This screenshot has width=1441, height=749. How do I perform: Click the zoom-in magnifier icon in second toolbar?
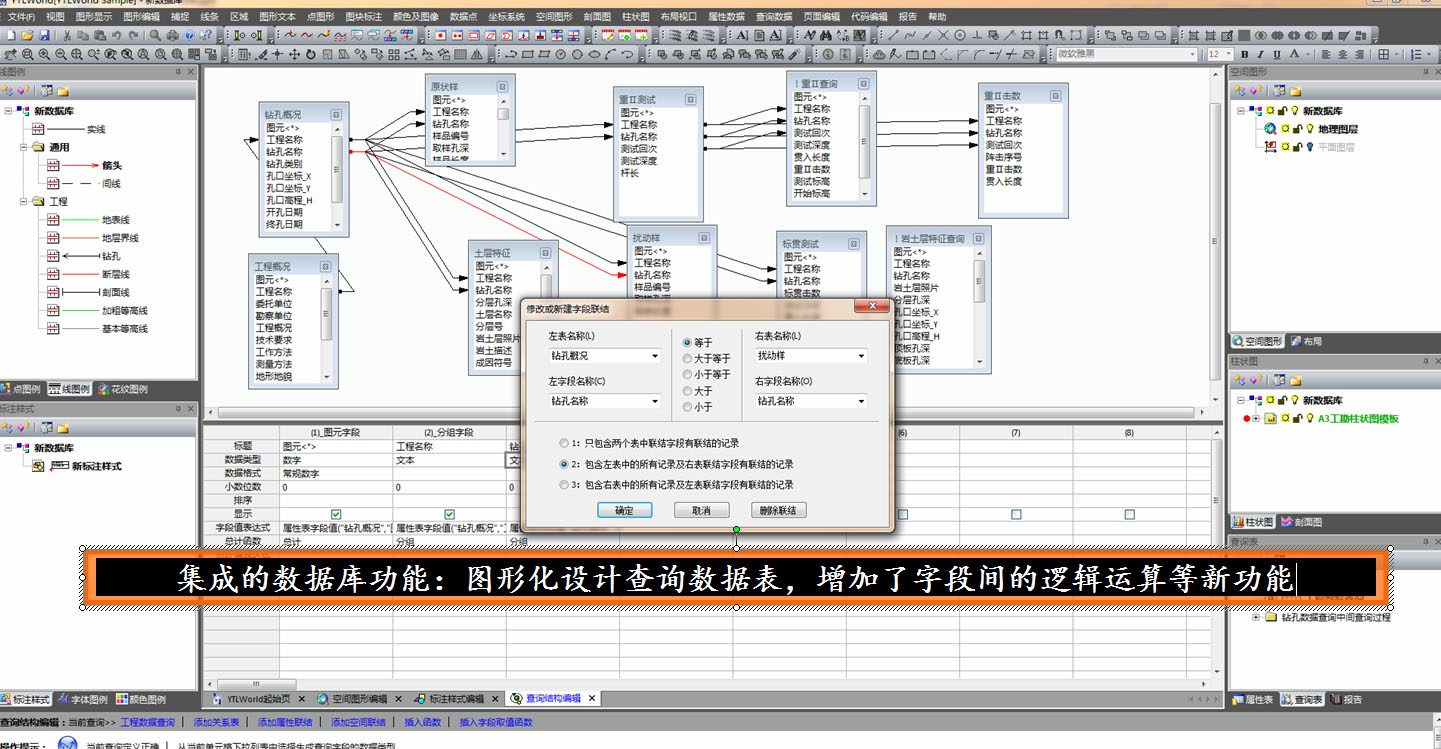pos(44,54)
